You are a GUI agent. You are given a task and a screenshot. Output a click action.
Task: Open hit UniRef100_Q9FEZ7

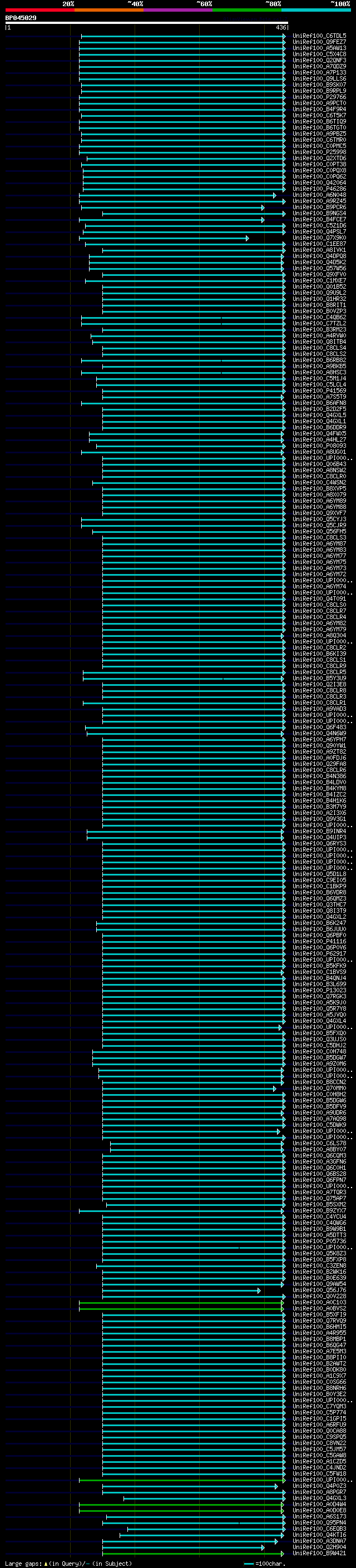click(x=319, y=42)
